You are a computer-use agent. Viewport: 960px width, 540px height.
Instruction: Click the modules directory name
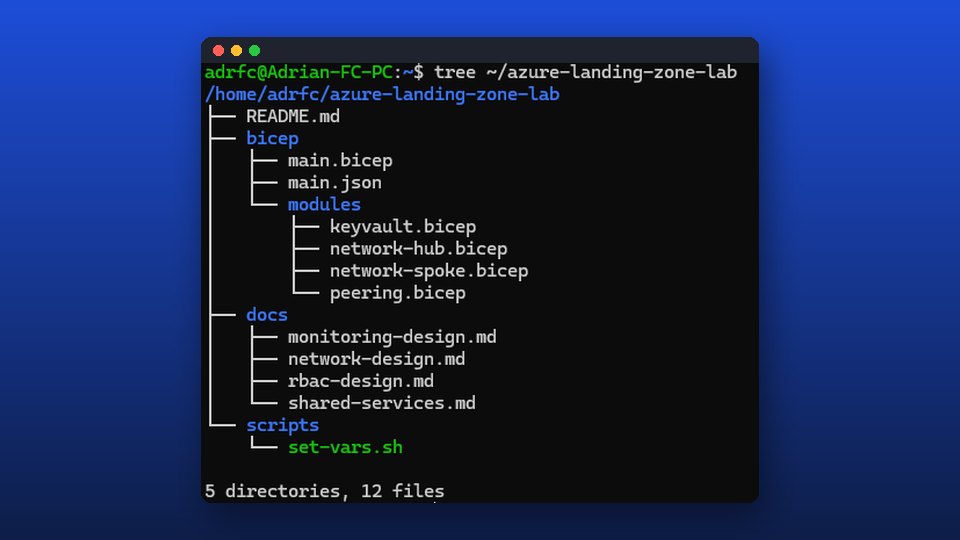click(324, 204)
